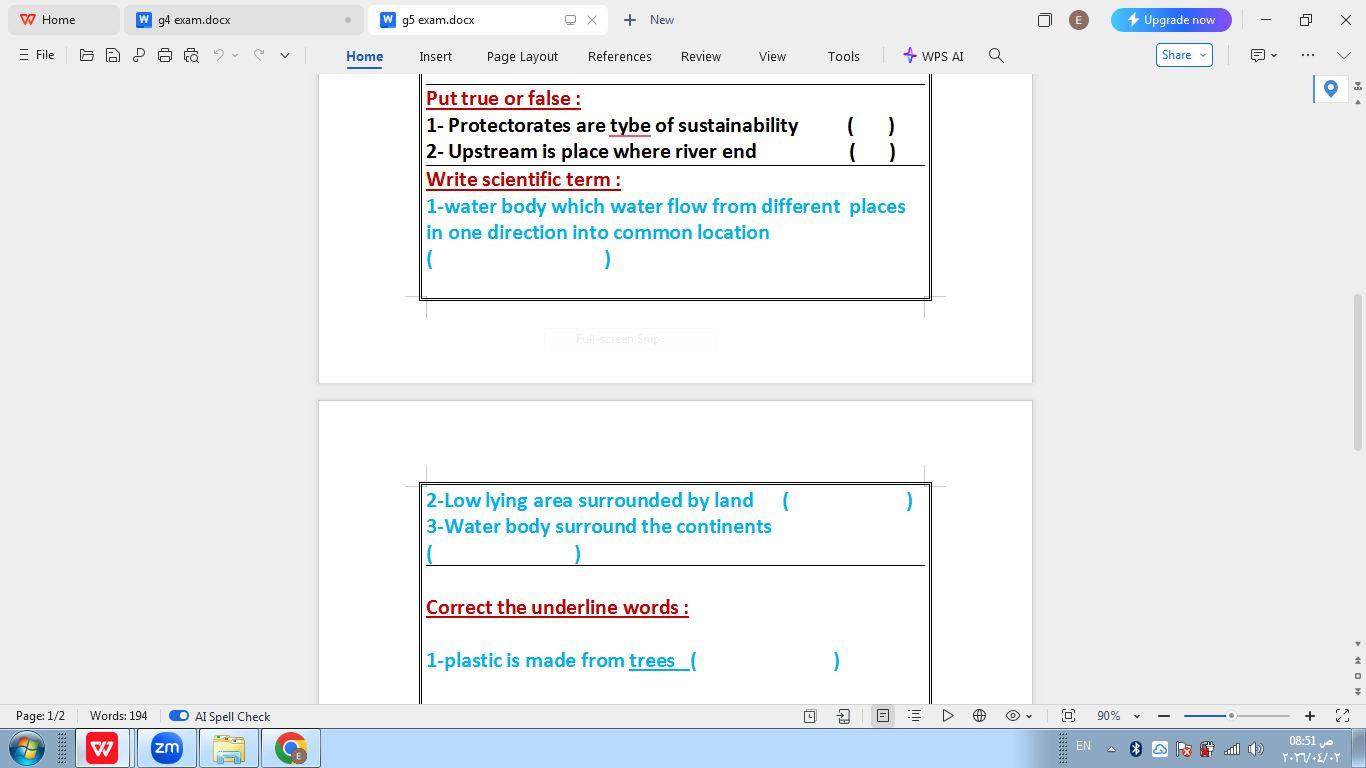
Task: Adjust the zoom slider handle
Action: click(1231, 716)
